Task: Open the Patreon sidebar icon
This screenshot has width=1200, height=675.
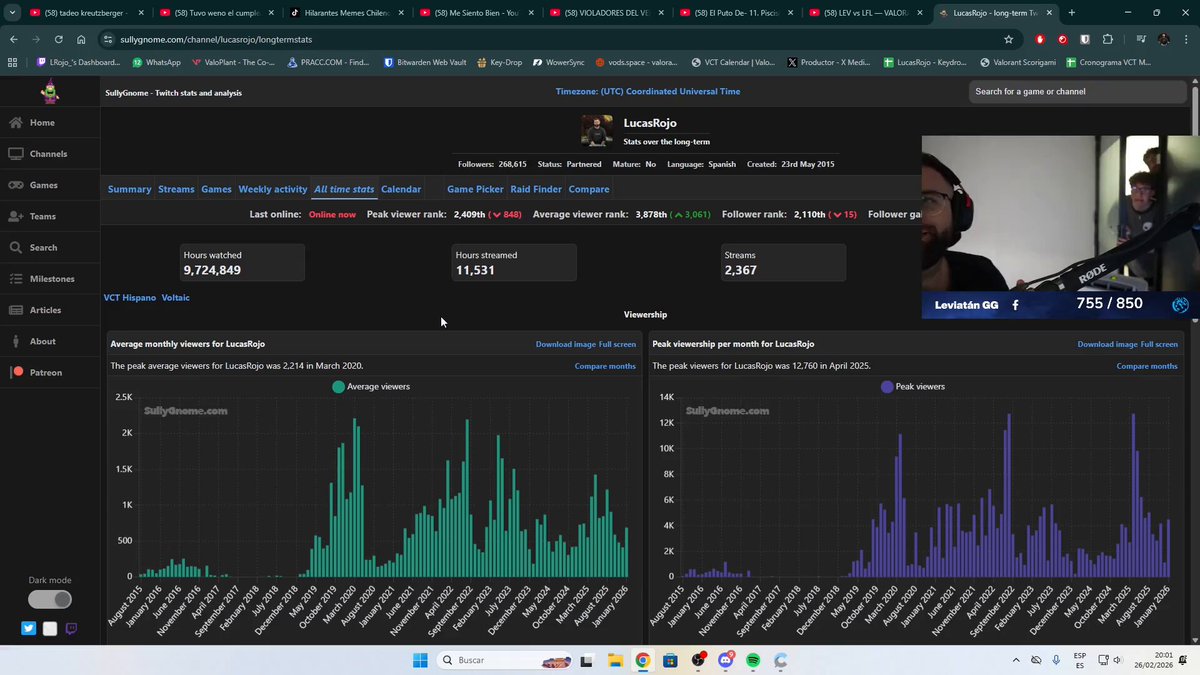Action: point(17,372)
